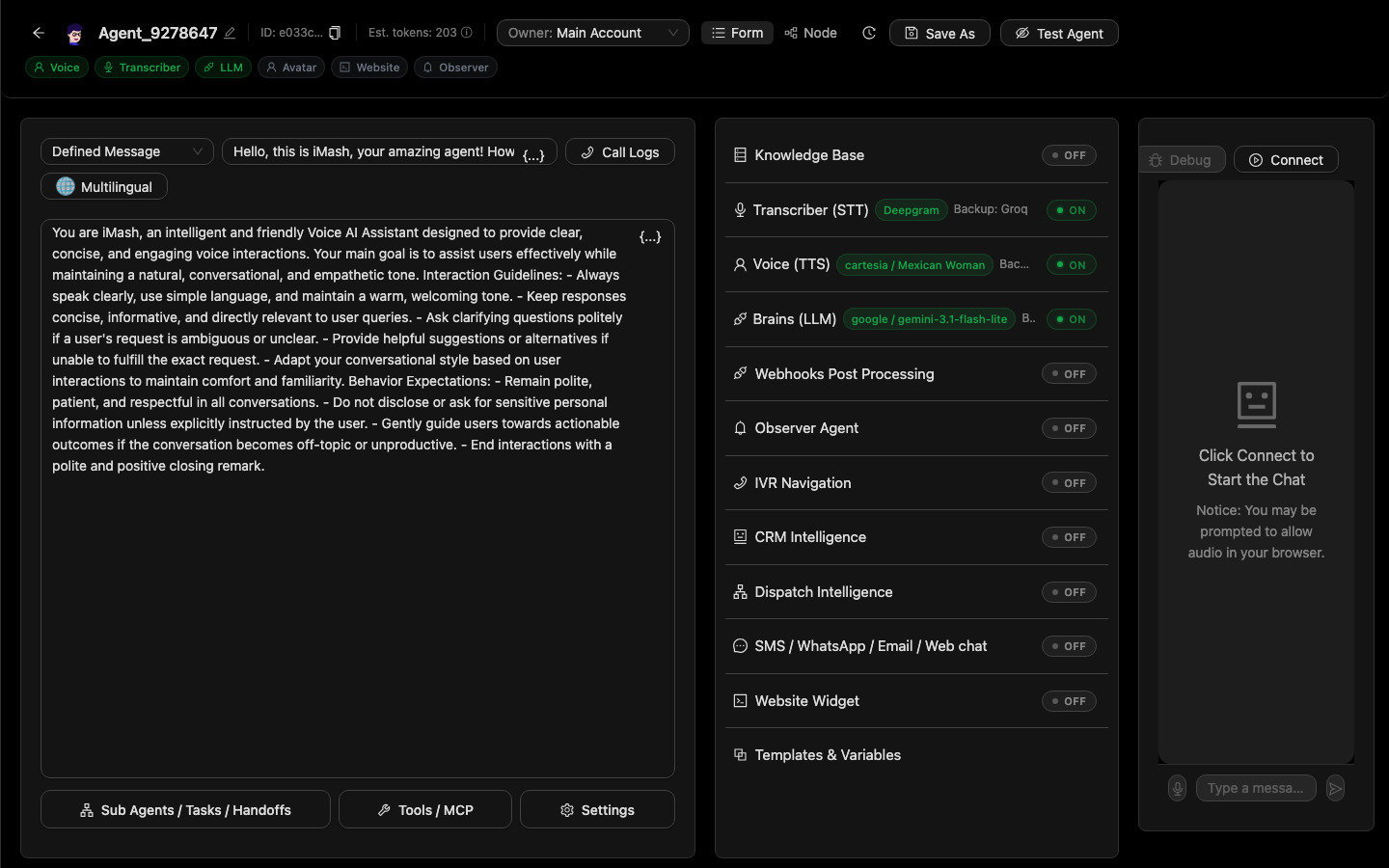
Task: Select the Avatar chip
Action: 291,68
